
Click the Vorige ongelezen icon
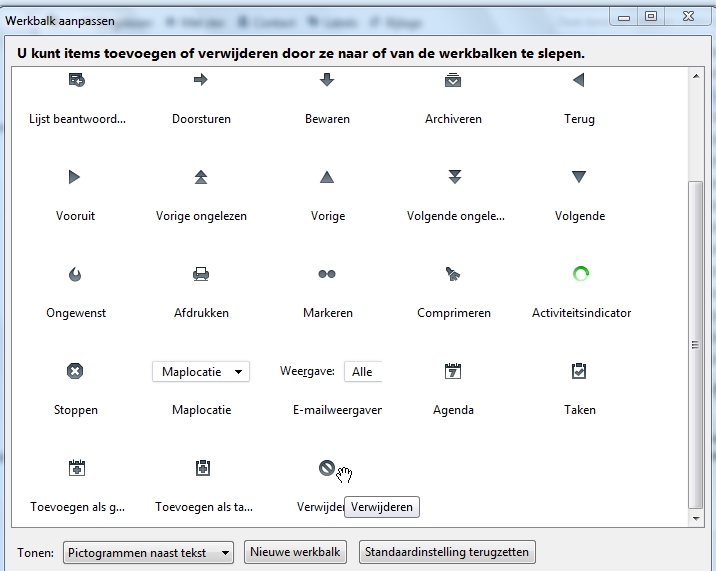point(201,177)
